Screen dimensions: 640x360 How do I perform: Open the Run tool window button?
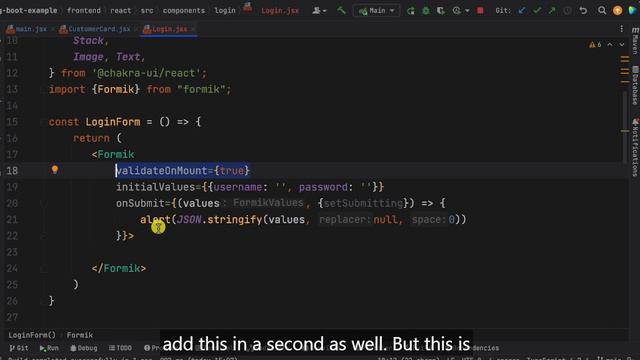point(49,348)
